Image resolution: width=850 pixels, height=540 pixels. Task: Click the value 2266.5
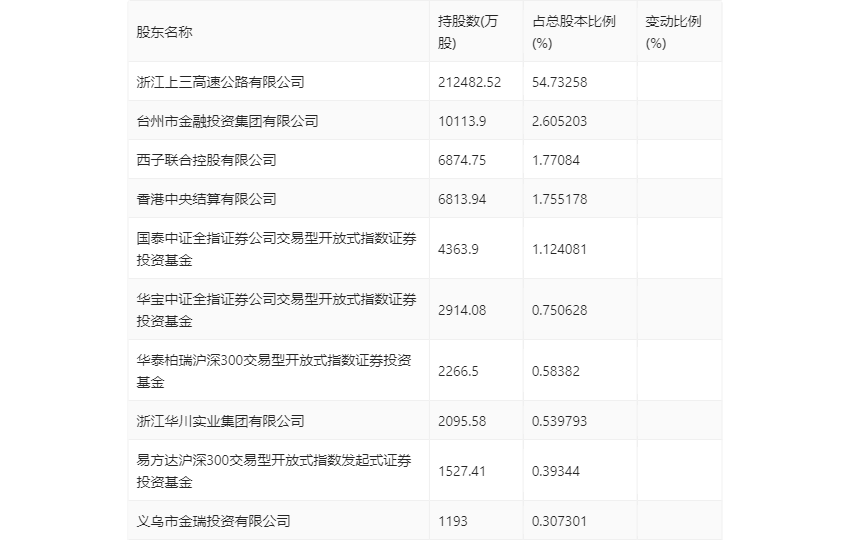coord(458,371)
